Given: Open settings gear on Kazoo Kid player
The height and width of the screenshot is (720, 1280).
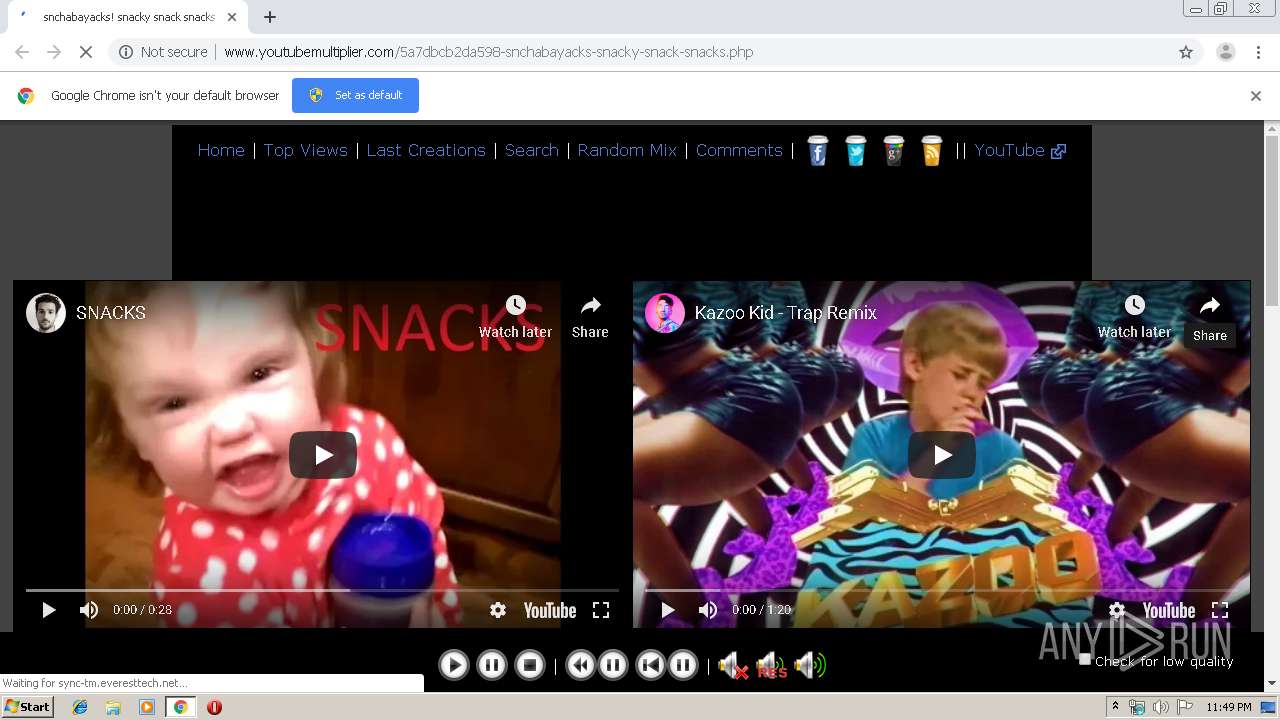Looking at the screenshot, I should click(x=1117, y=610).
